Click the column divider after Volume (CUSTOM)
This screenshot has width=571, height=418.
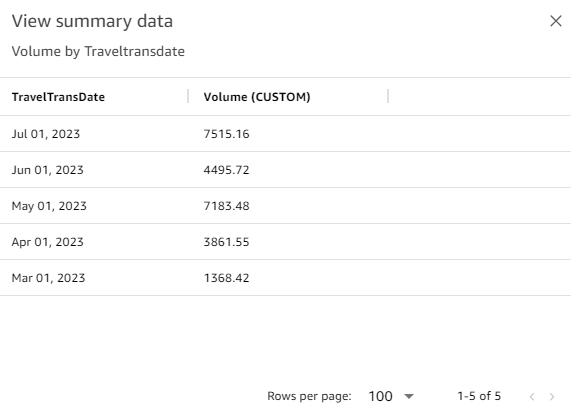click(388, 96)
